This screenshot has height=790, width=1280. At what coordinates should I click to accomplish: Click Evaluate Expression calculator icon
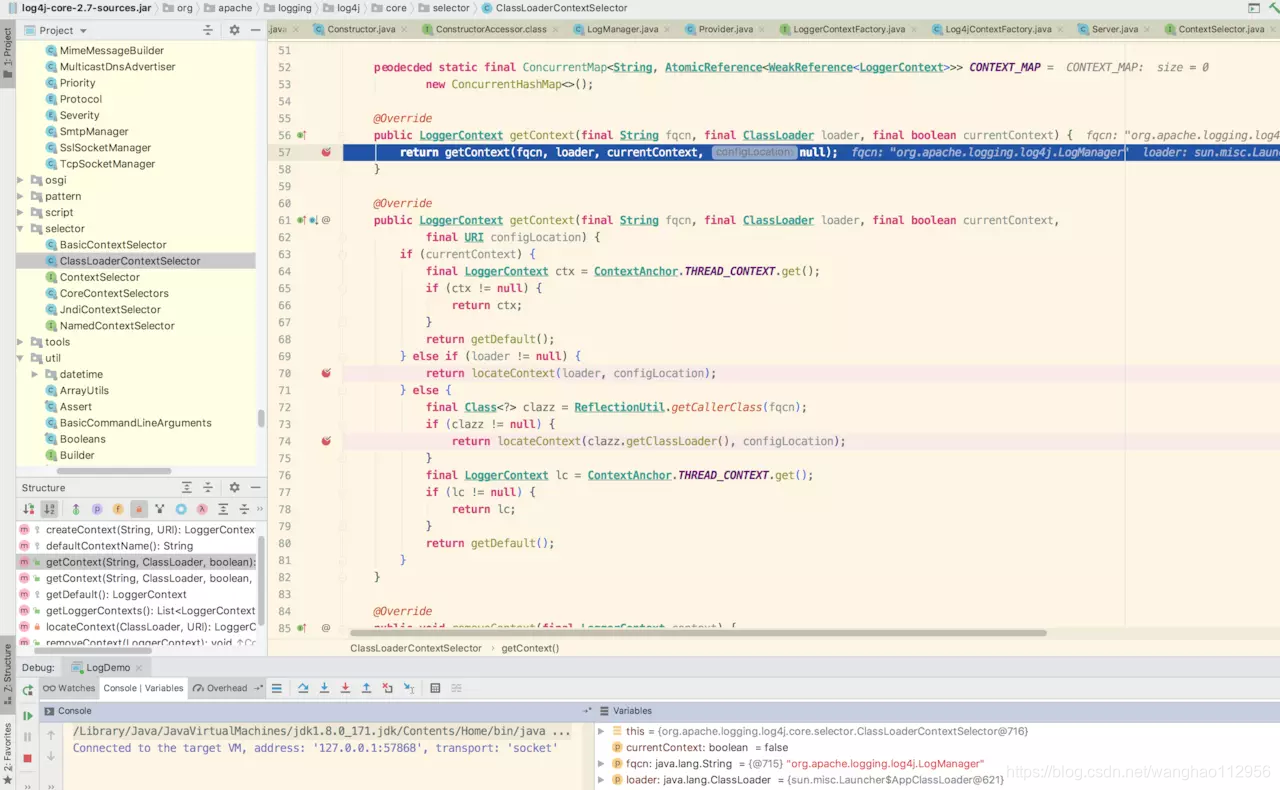435,688
